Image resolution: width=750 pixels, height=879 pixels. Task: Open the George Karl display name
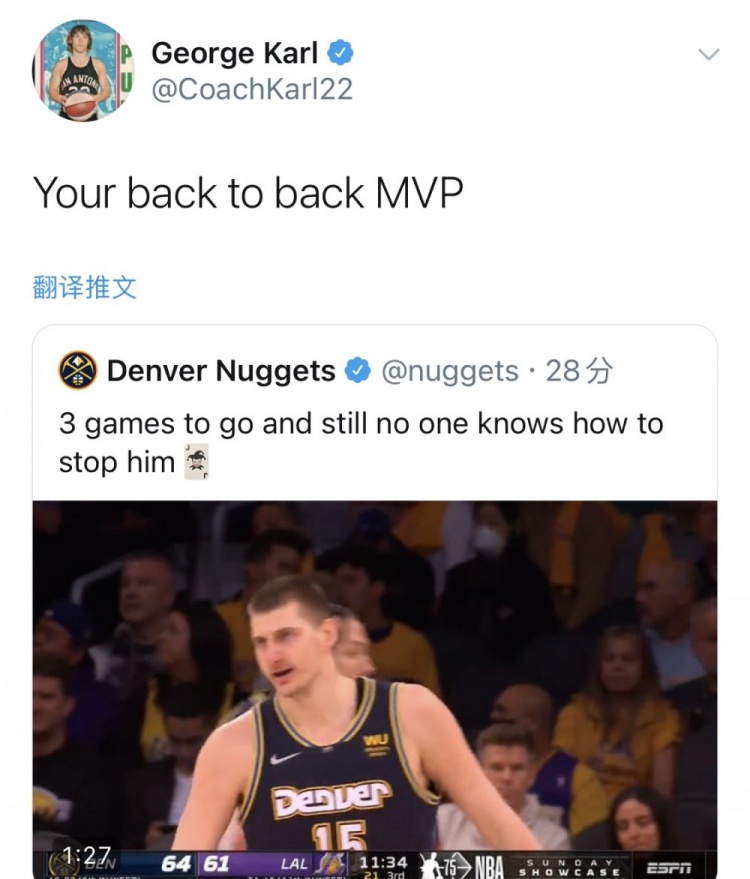(x=234, y=53)
